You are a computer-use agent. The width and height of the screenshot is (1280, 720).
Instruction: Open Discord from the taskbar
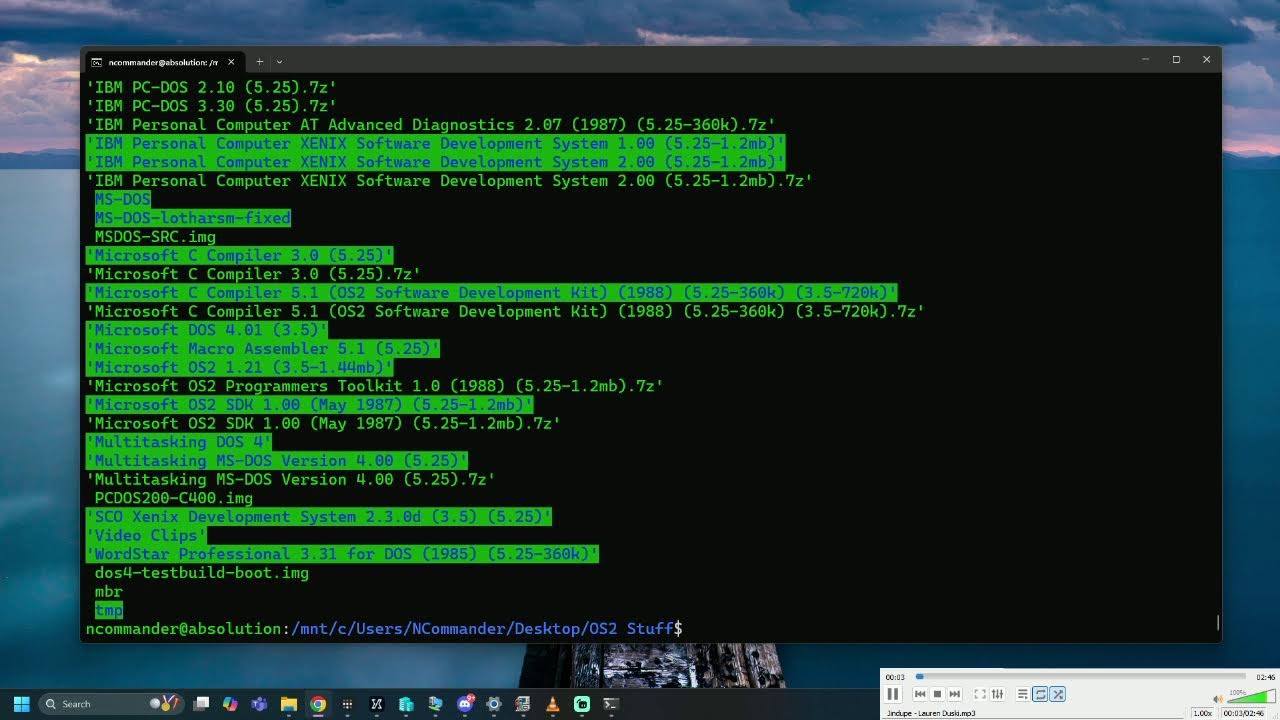[x=465, y=704]
